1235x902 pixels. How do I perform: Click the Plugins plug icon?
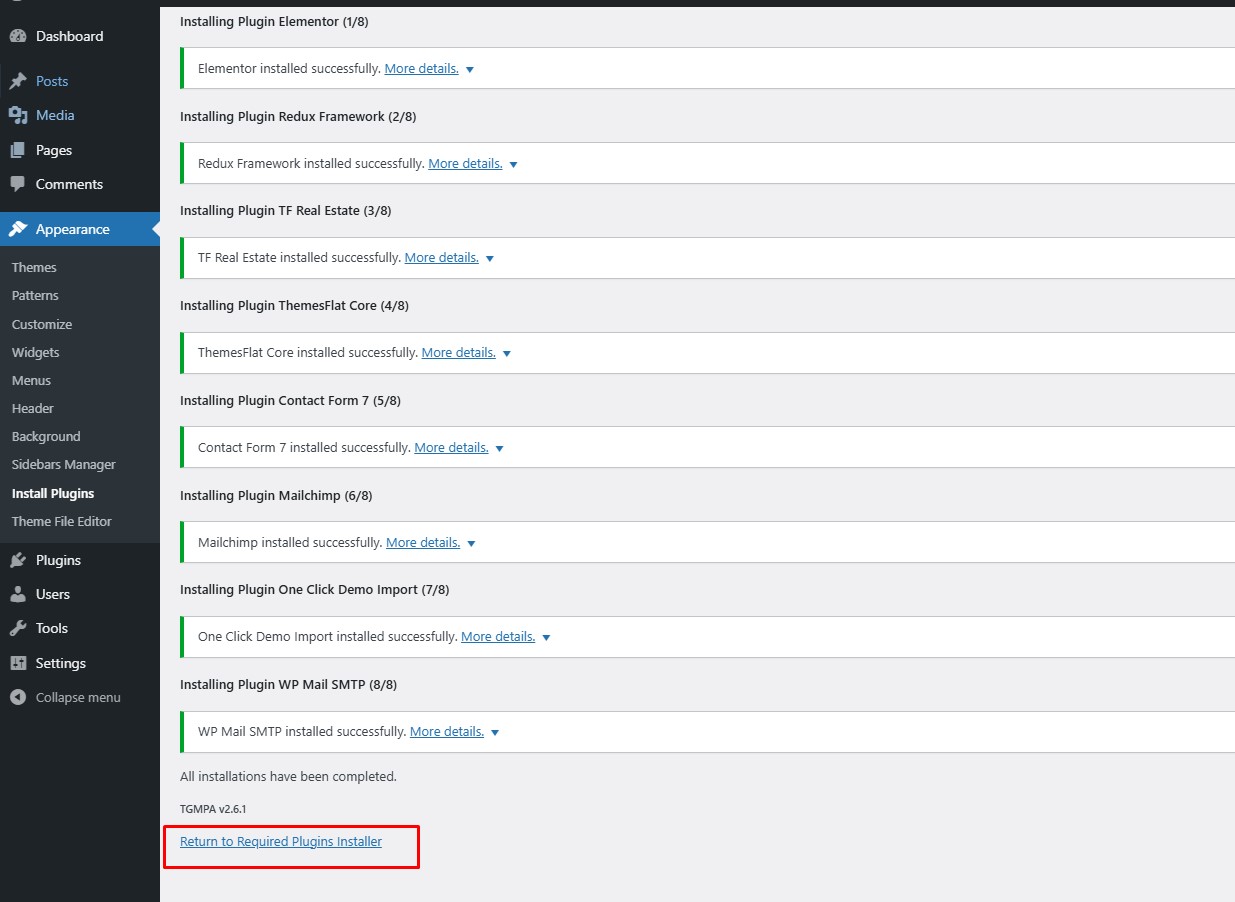[18, 560]
